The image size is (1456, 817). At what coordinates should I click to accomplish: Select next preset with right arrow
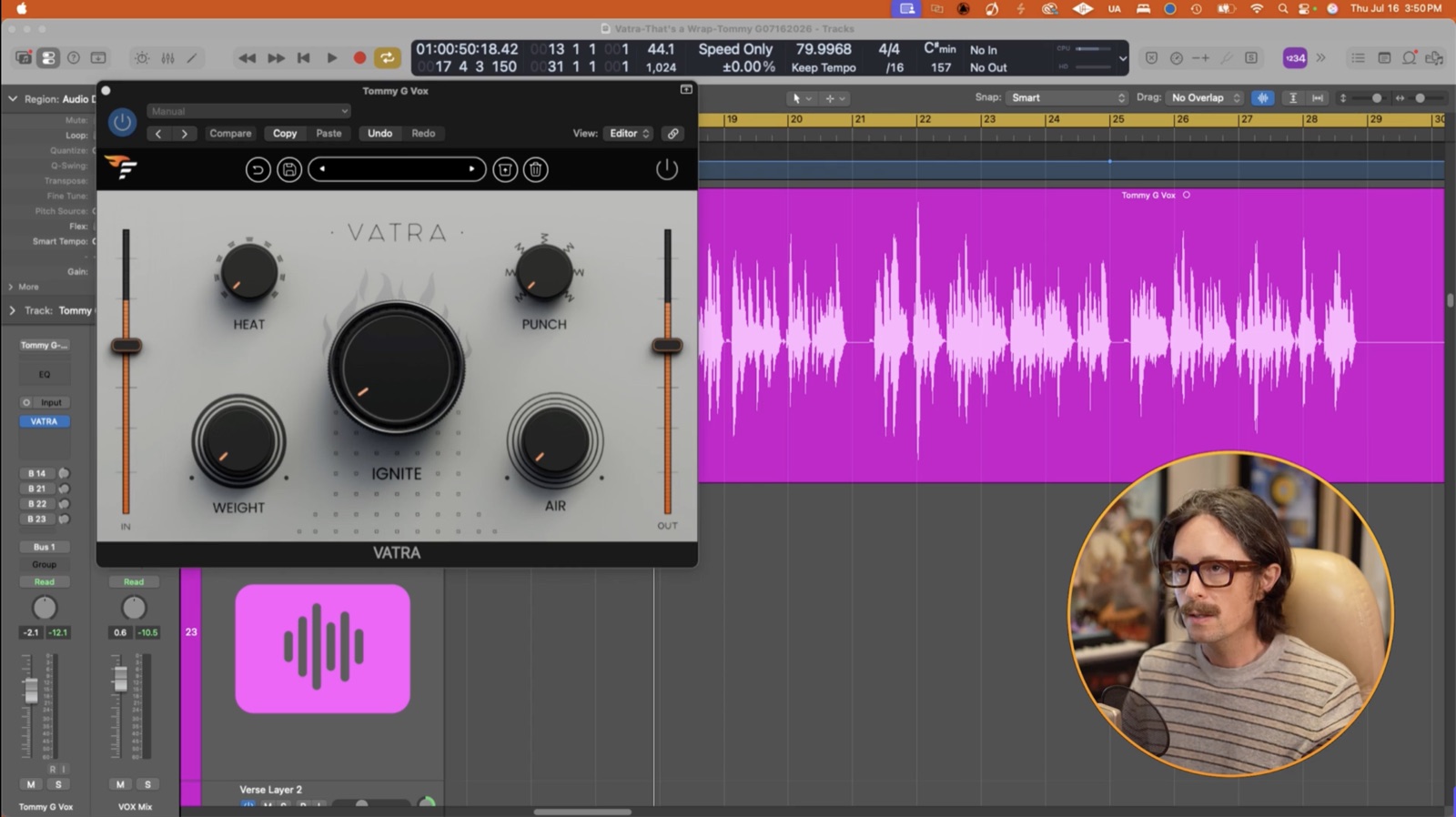(x=185, y=134)
